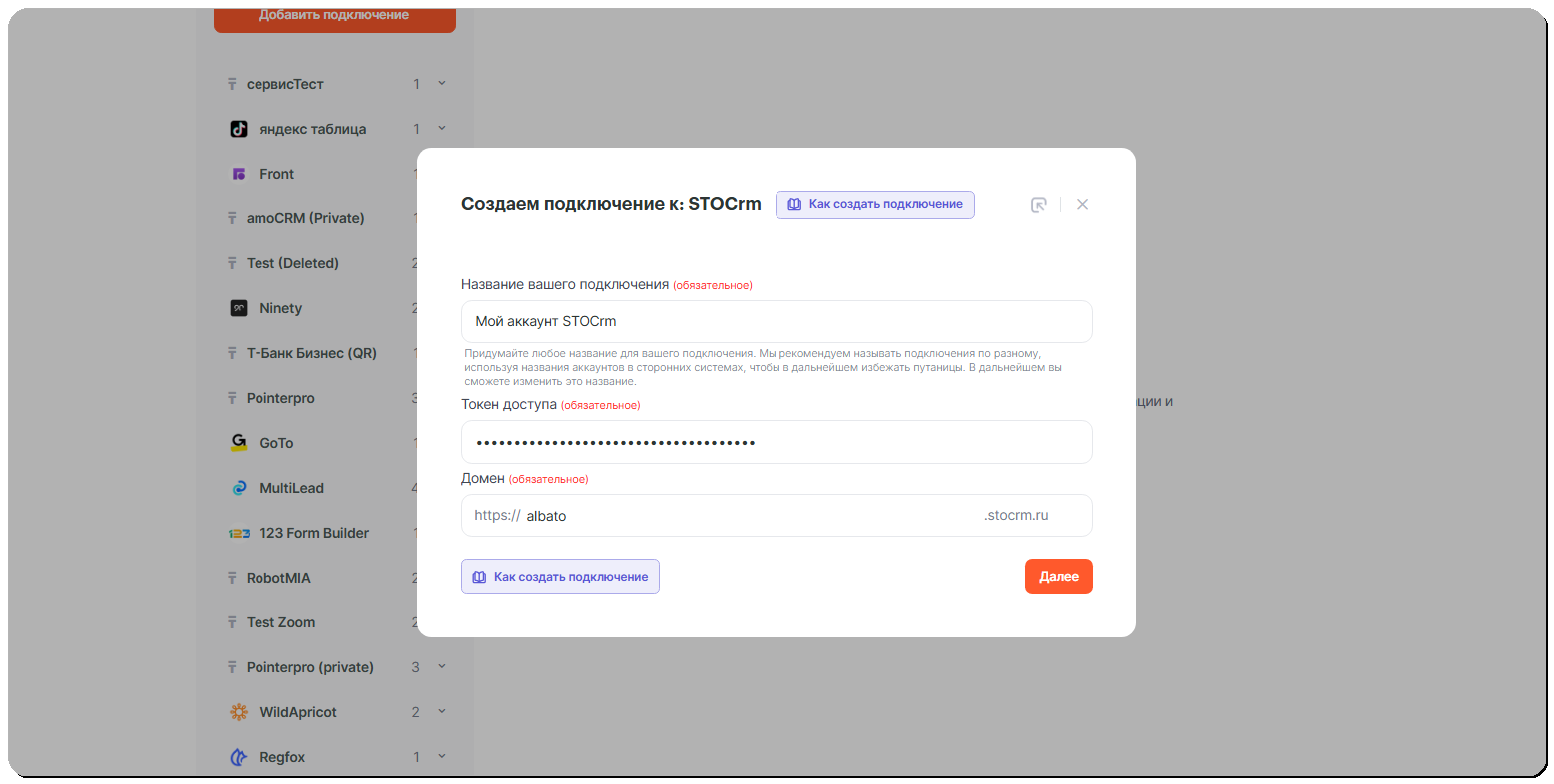This screenshot has height=784, width=1554.
Task: Select the Regfox service icon
Action: [x=238, y=756]
